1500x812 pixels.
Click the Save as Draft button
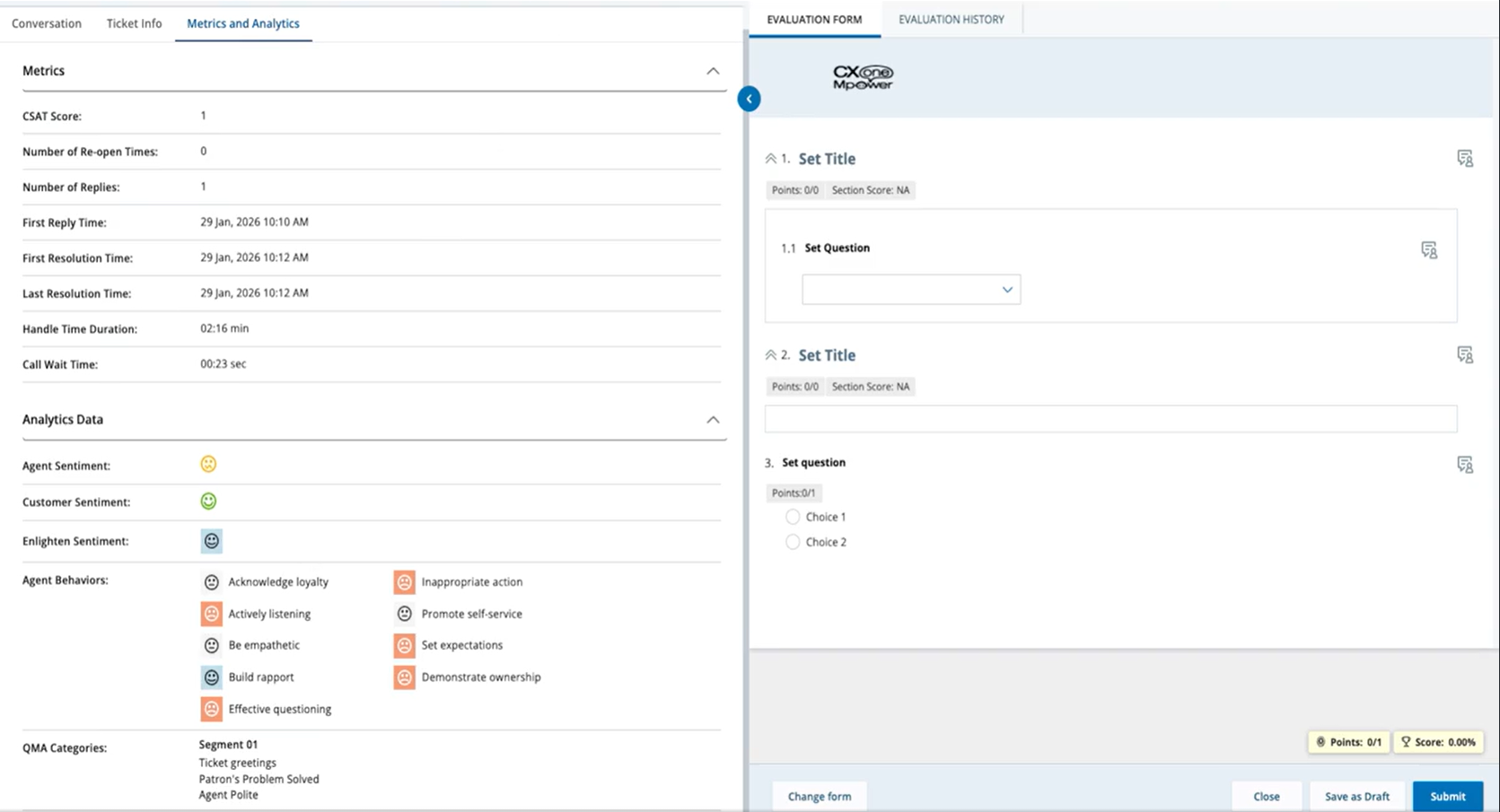point(1356,796)
